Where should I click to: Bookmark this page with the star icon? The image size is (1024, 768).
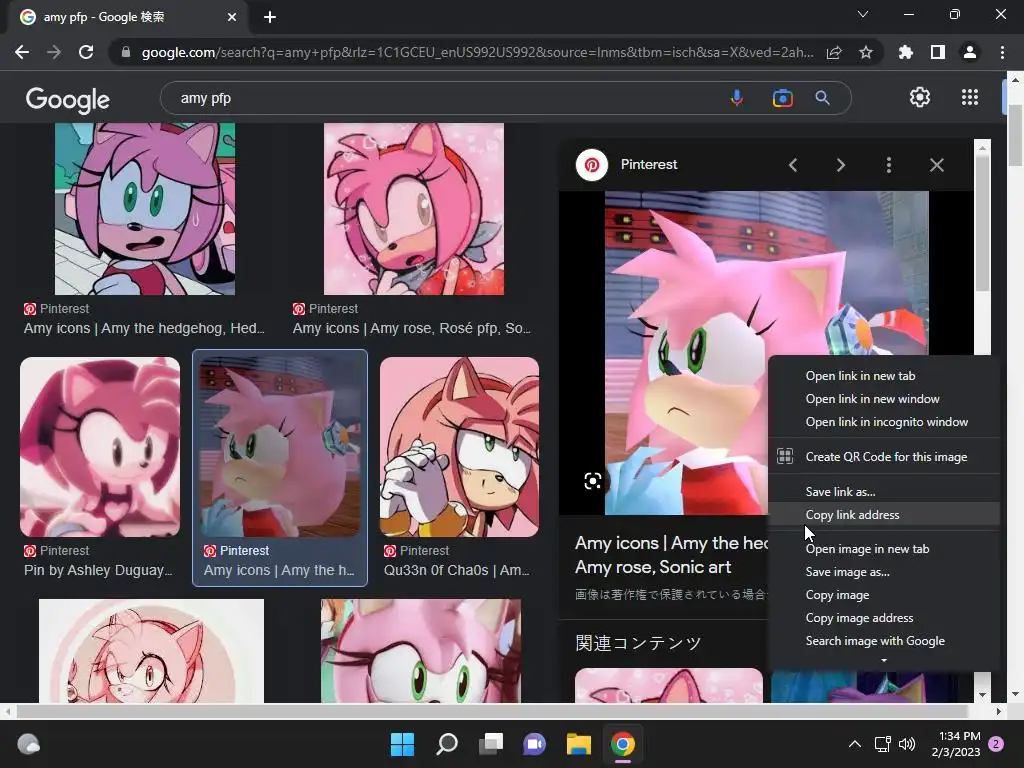click(x=866, y=52)
